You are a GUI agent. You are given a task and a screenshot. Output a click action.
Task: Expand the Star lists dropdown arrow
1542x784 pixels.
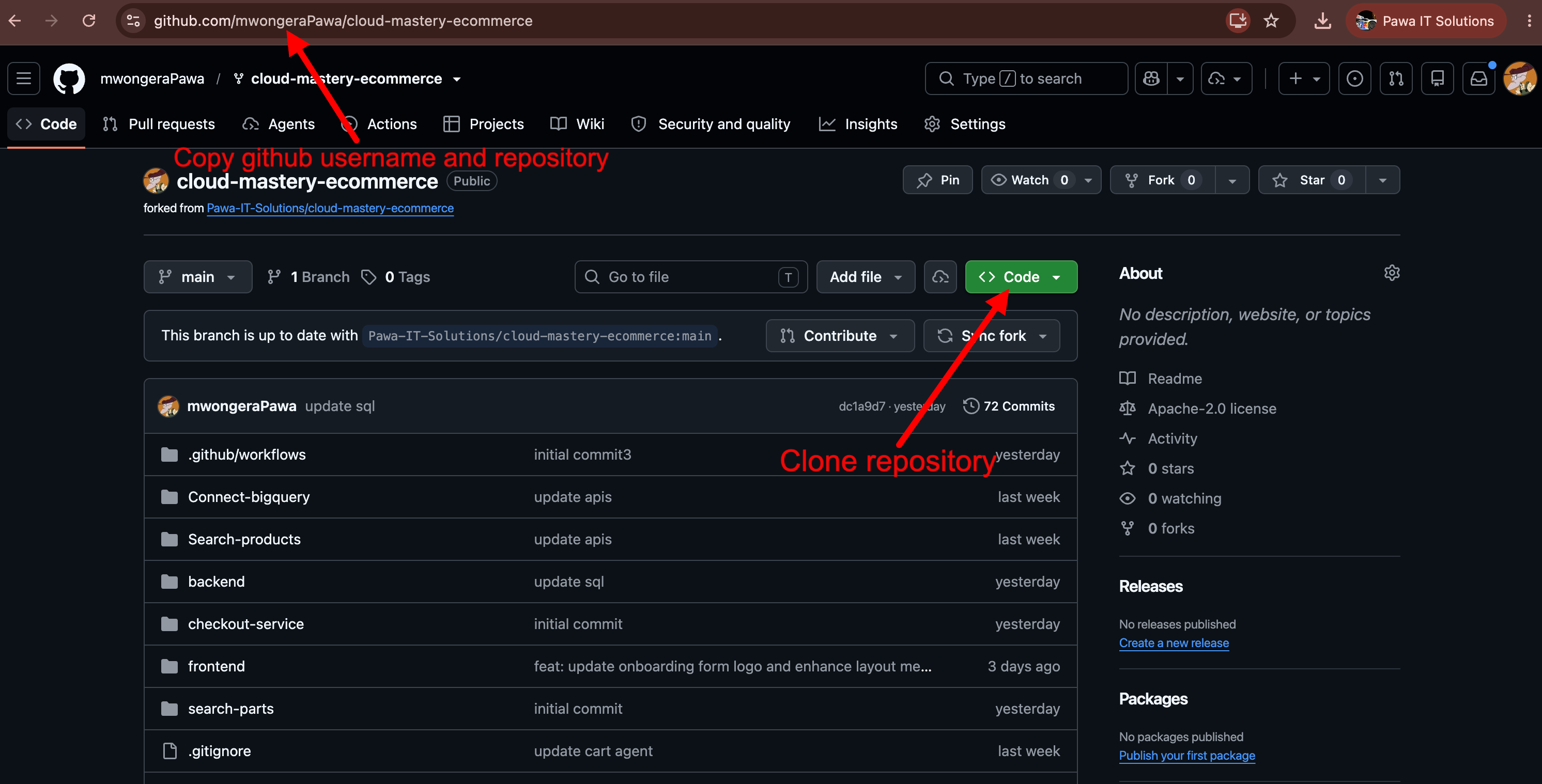coord(1382,180)
